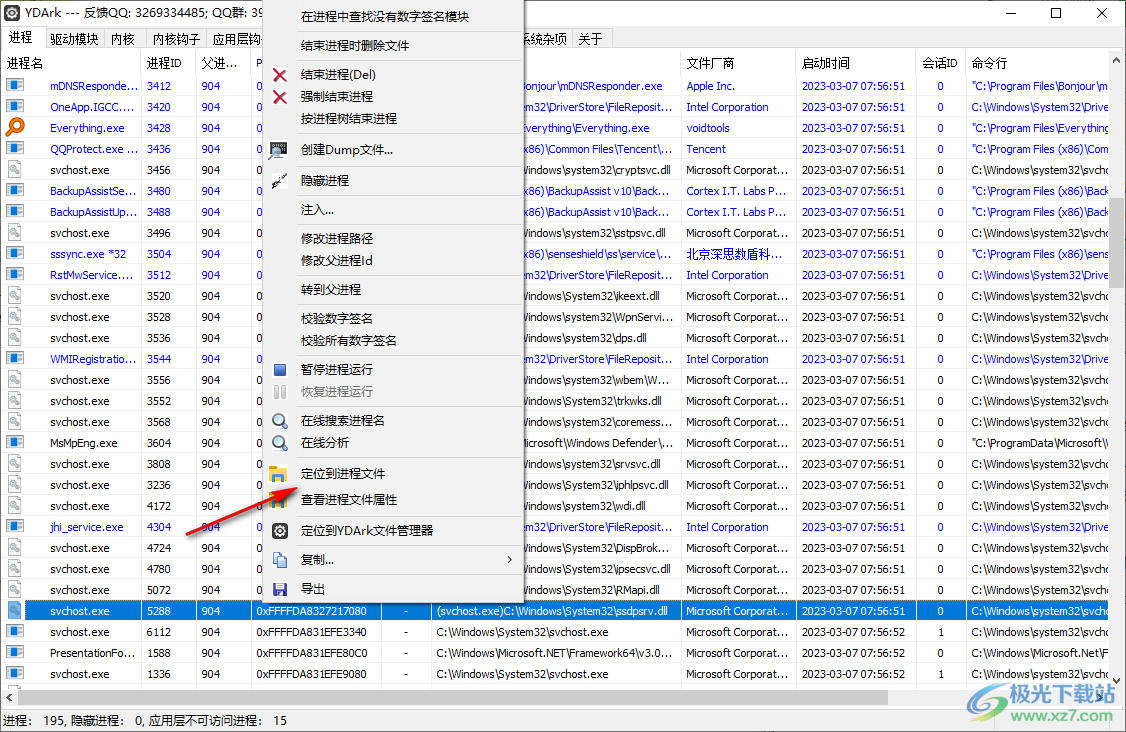The width and height of the screenshot is (1126, 732).
Task: Click the vertical scrollbar up arrow
Action: pyautogui.click(x=1117, y=60)
